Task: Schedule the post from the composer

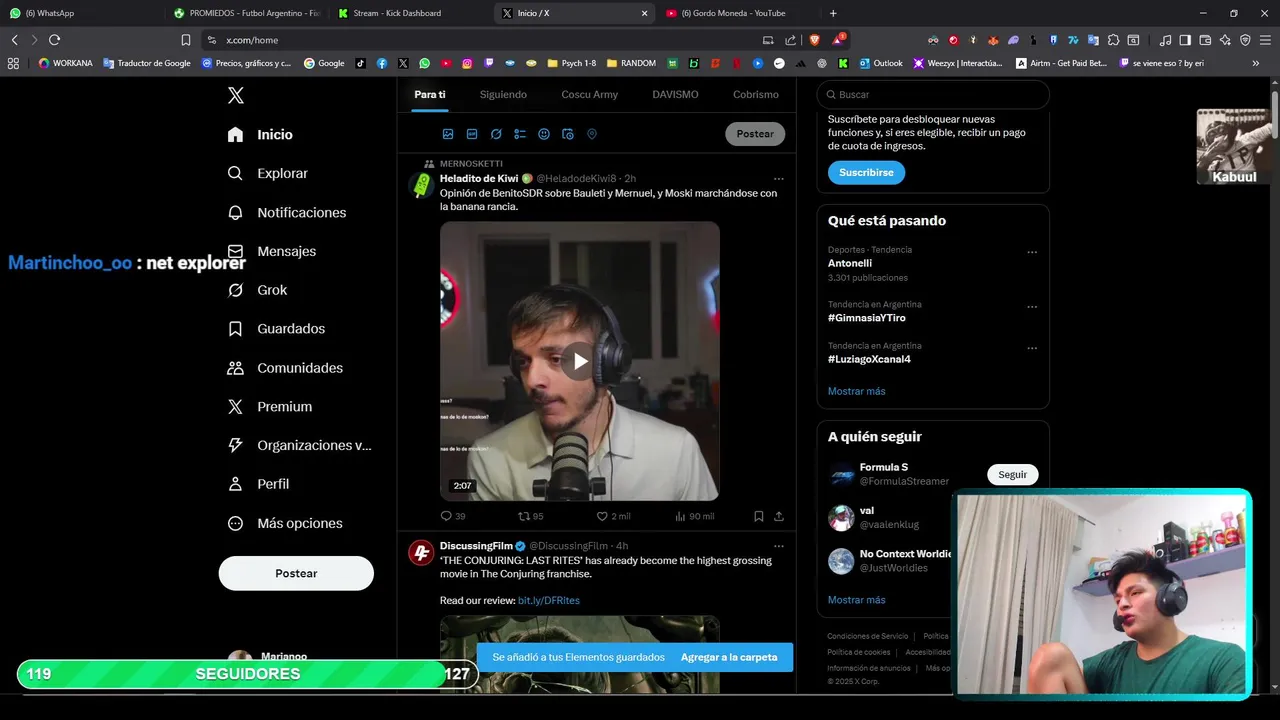Action: pos(568,134)
